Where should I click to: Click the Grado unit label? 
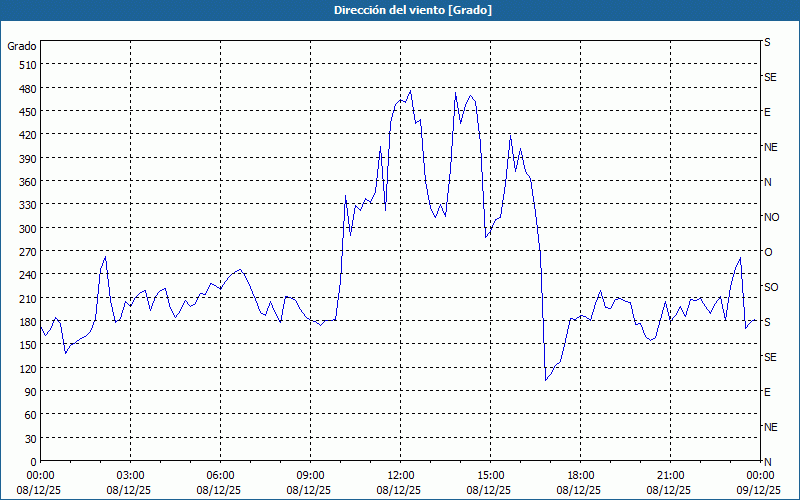22,46
